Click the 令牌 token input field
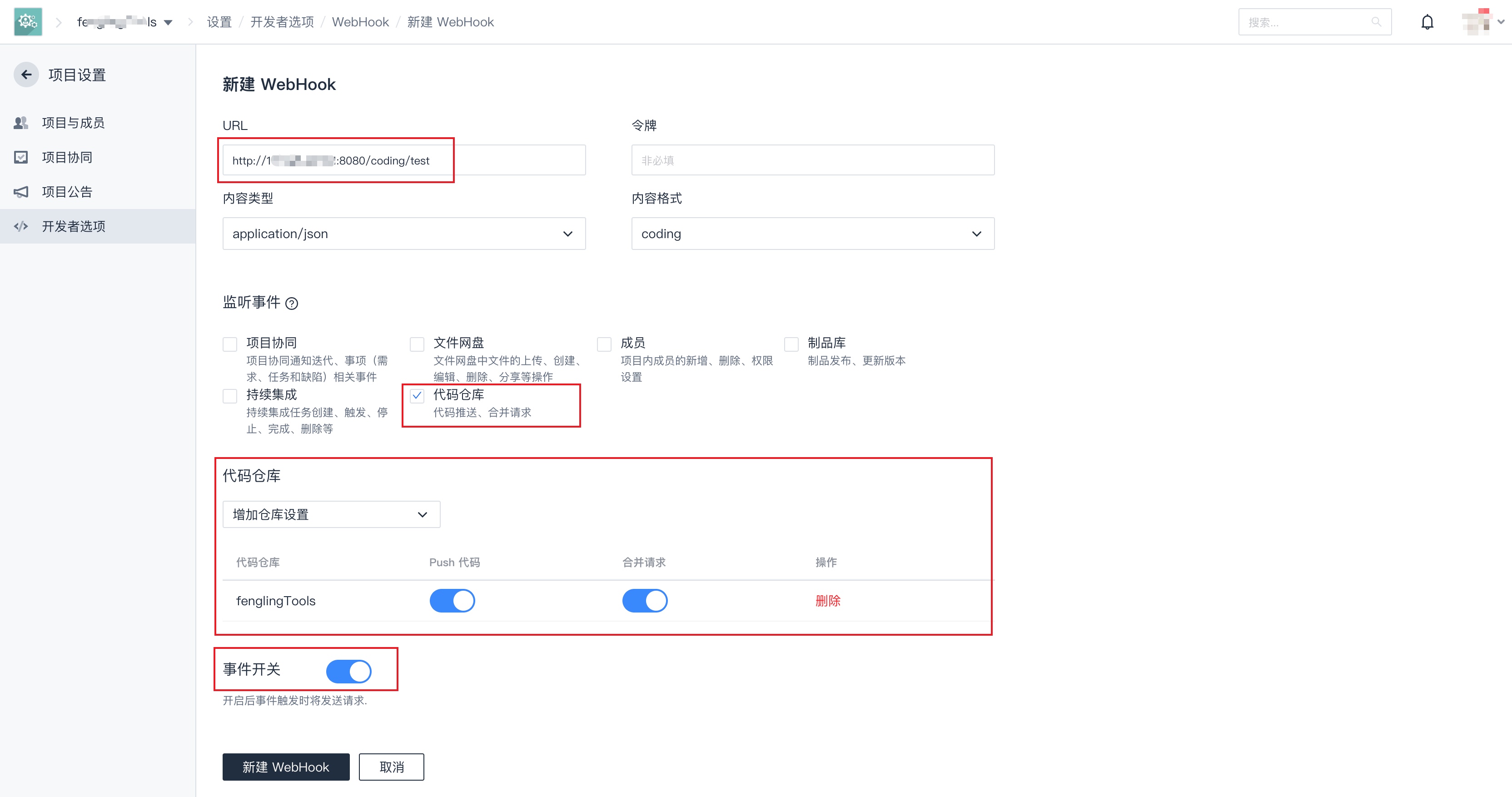 coord(812,160)
